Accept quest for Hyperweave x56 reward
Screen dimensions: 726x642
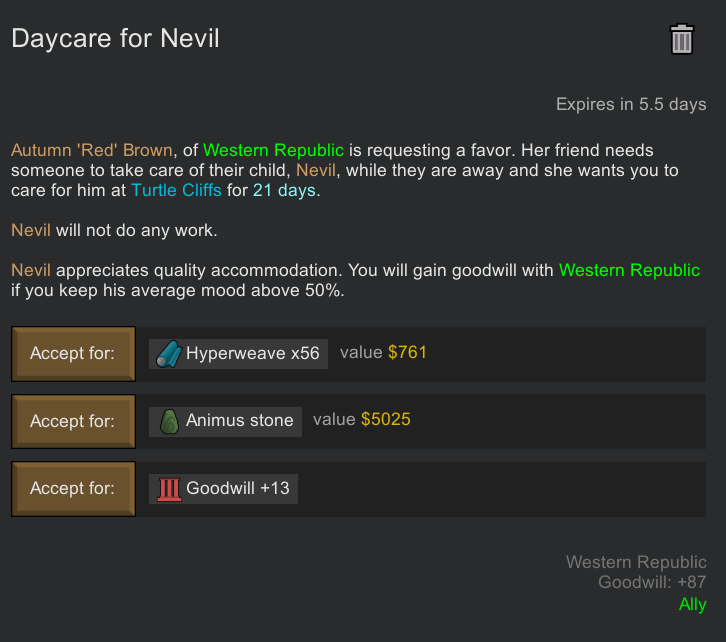[x=73, y=354]
